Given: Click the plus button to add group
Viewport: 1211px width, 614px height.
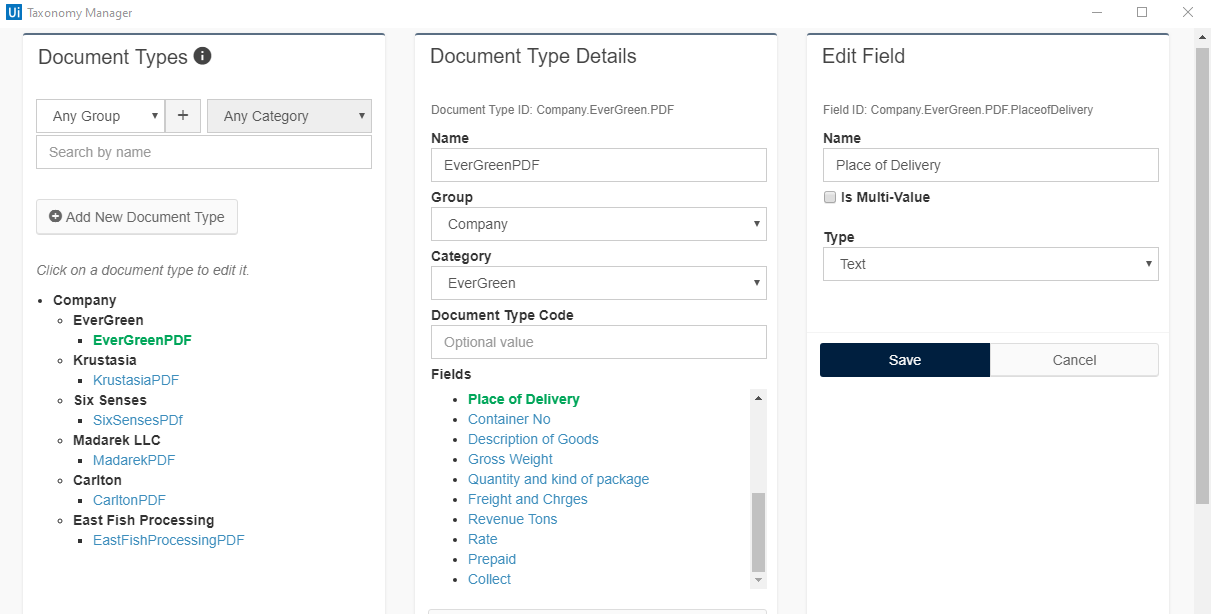Looking at the screenshot, I should pos(182,116).
